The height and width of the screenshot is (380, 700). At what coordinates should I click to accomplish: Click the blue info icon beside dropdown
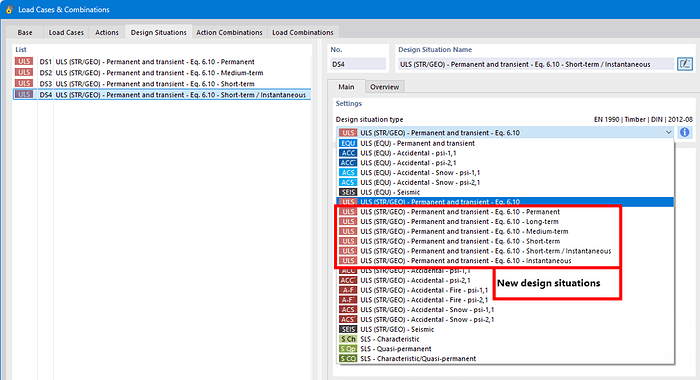click(684, 132)
